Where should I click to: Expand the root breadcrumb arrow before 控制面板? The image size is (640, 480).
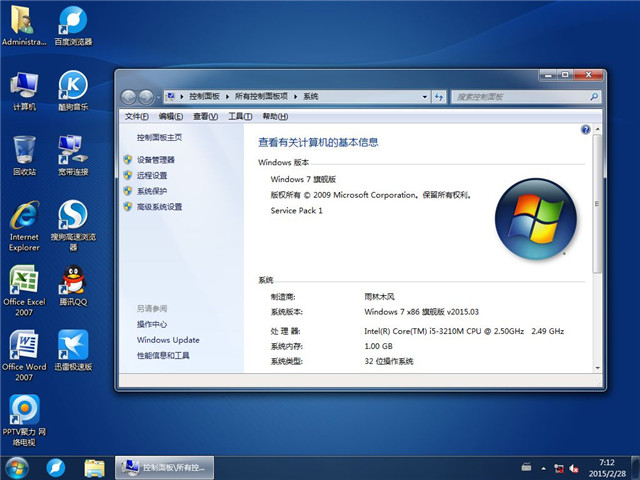(x=182, y=97)
